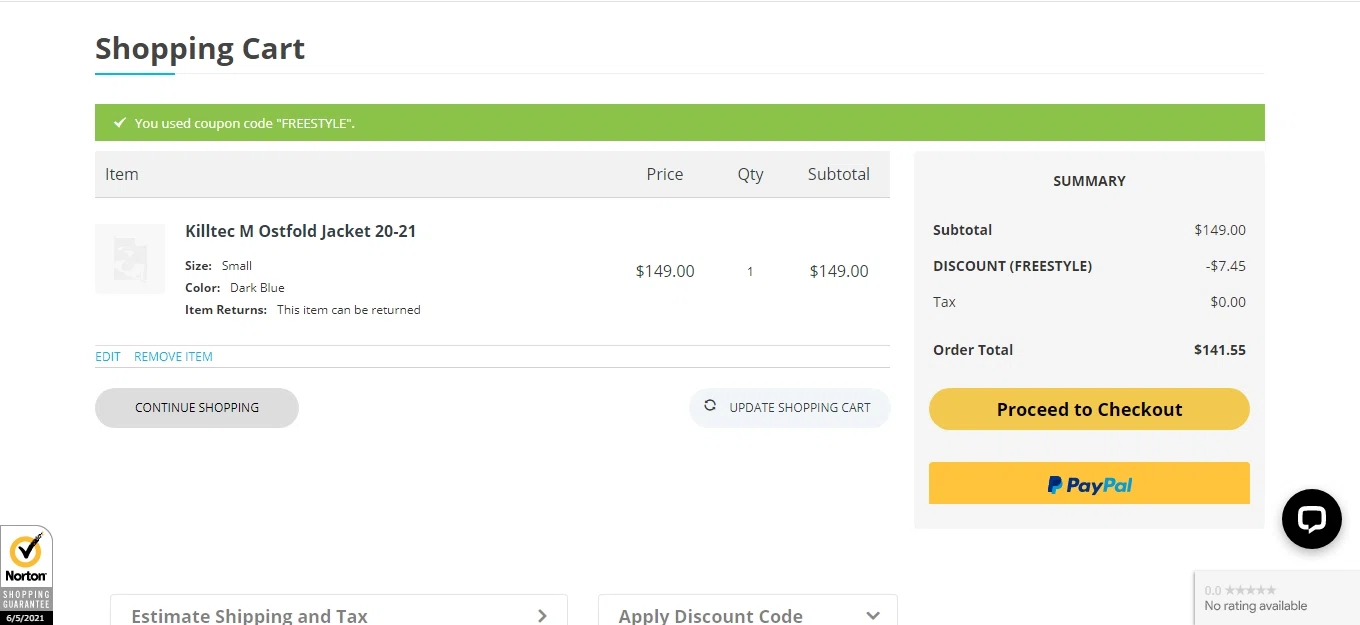
Task: Click the Killtec jacket product thumbnail
Action: coord(130,259)
